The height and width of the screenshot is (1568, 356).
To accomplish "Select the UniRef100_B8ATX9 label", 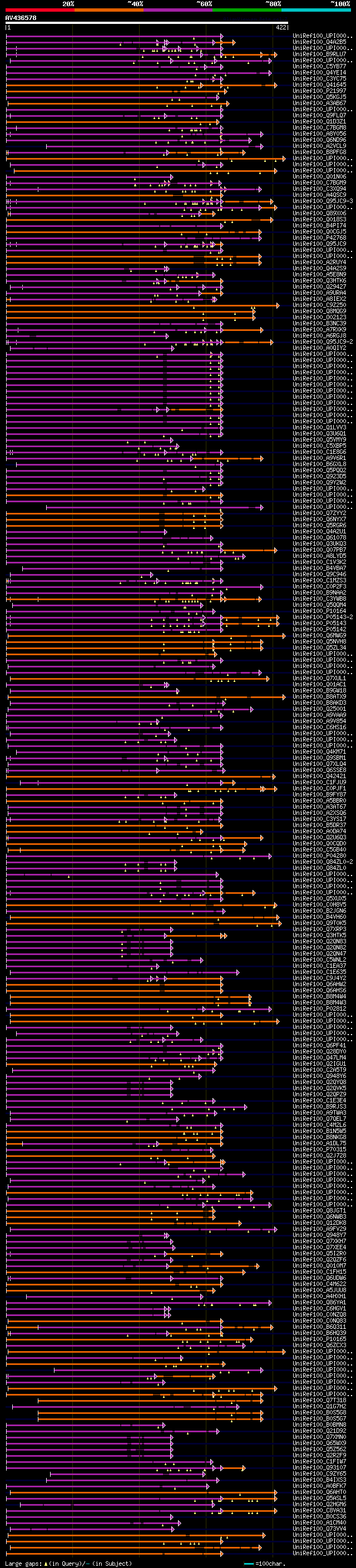I will point(319,696).
